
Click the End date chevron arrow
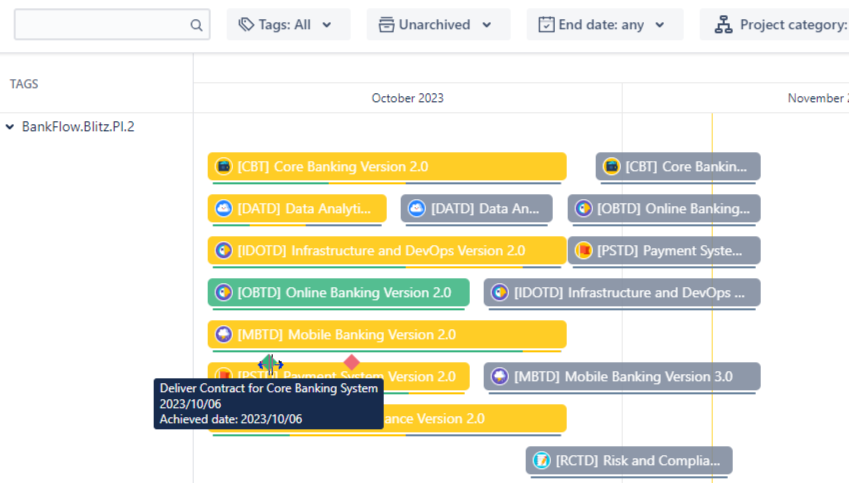(659, 25)
